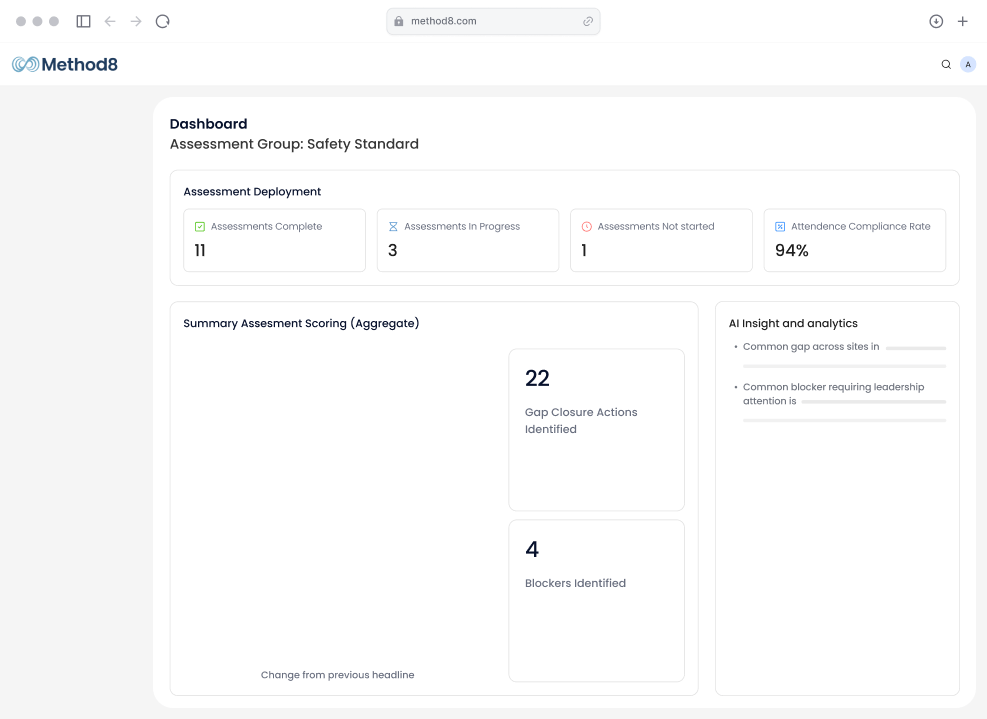Open the browser downloads icon
The width and height of the screenshot is (987, 719).
pos(936,21)
